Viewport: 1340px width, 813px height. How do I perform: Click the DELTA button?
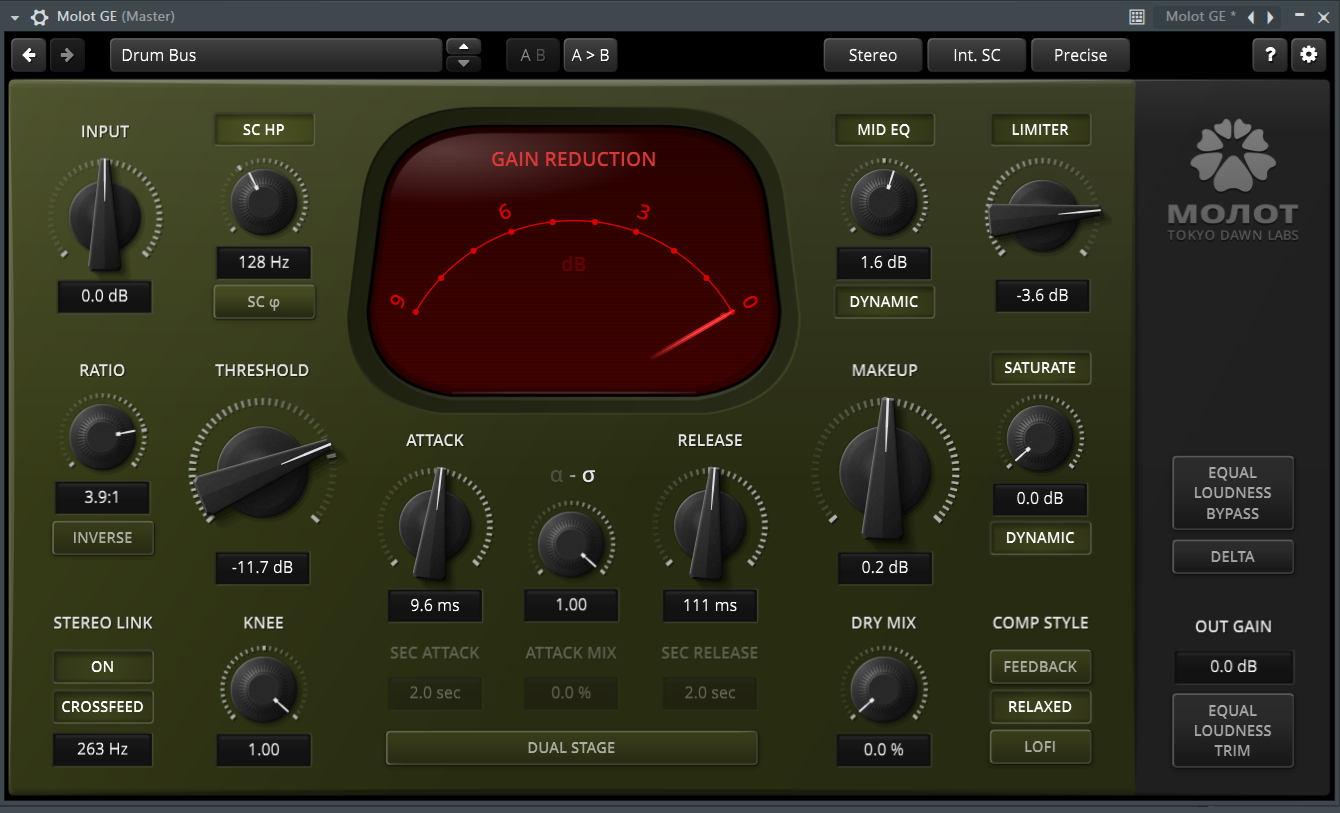tap(1232, 557)
